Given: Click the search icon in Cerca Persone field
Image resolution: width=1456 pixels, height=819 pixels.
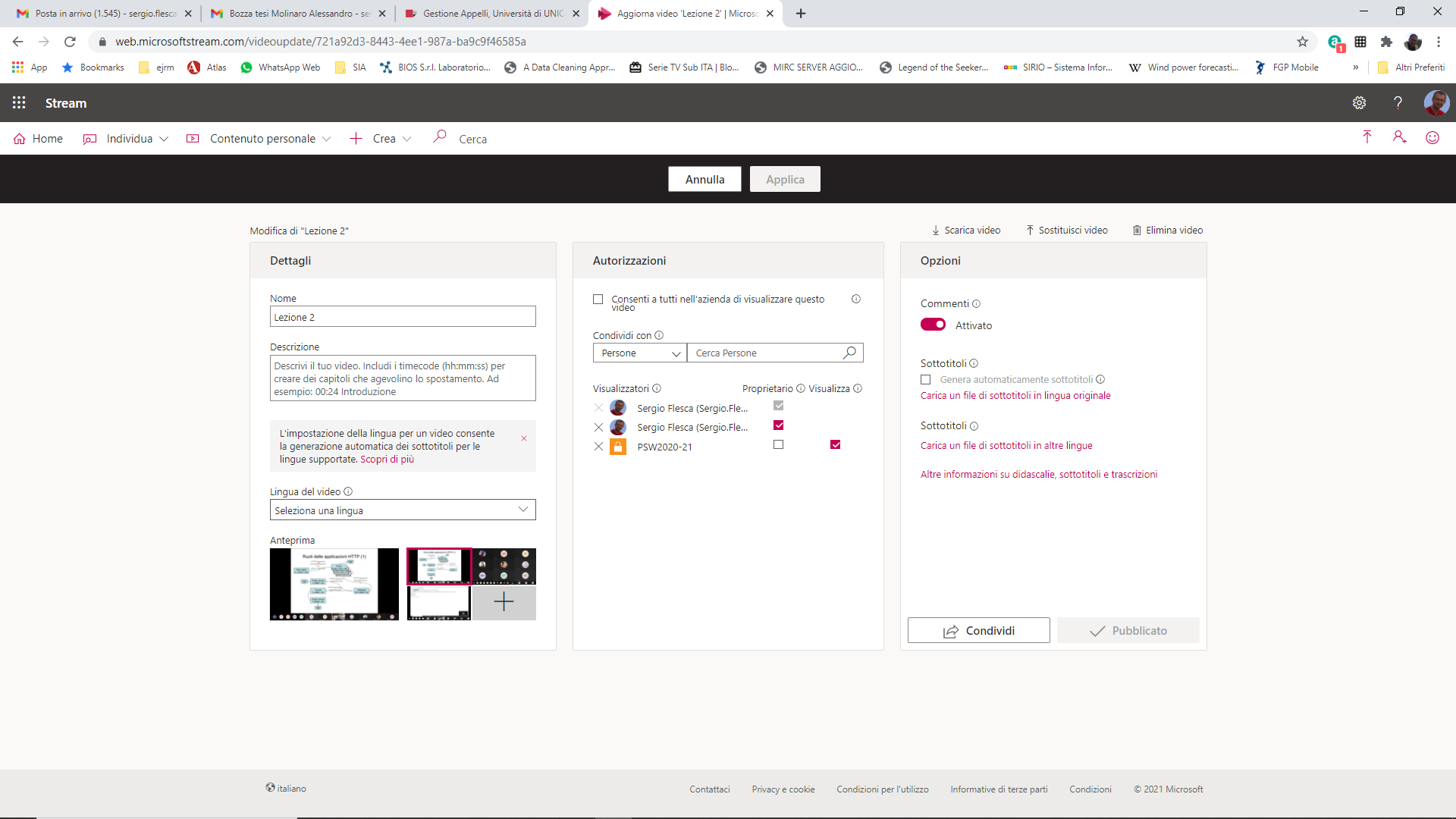Looking at the screenshot, I should pos(849,353).
